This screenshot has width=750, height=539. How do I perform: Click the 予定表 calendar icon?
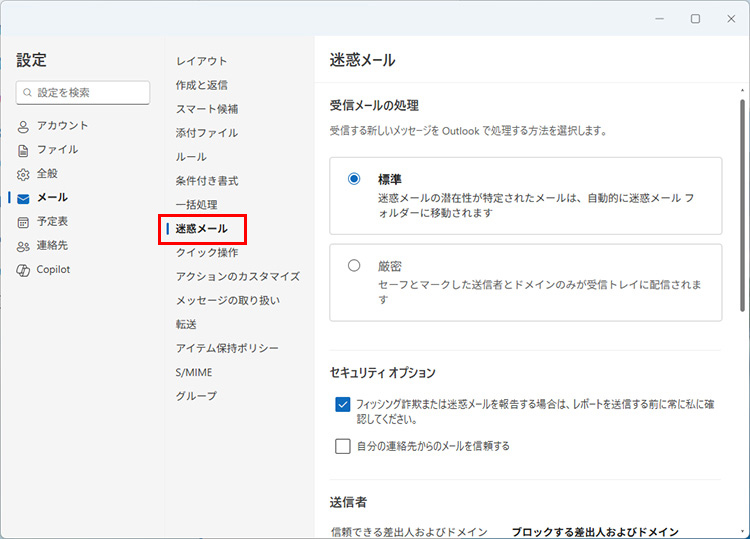click(24, 222)
